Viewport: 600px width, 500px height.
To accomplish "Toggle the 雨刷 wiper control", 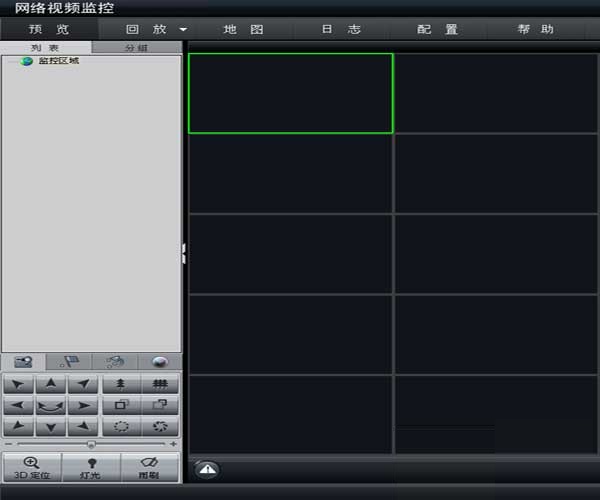I will pyautogui.click(x=150, y=468).
